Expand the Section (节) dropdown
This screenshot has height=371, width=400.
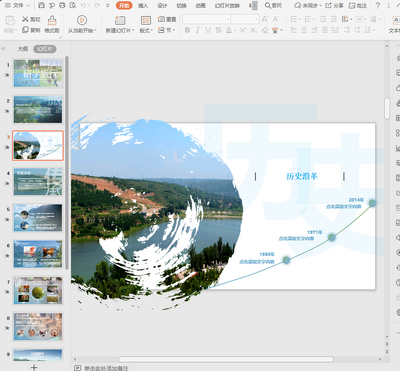174,30
